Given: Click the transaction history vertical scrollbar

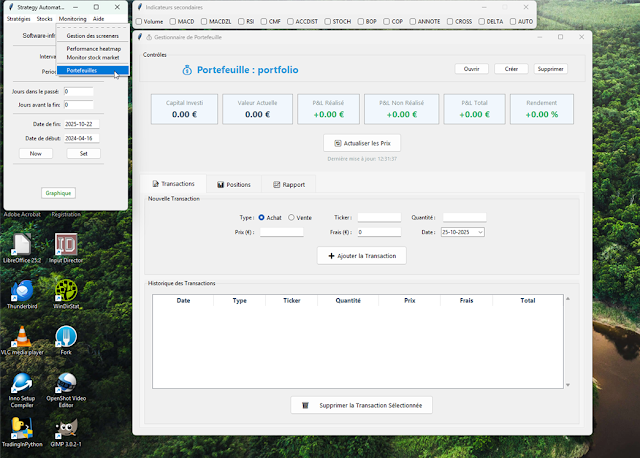Looking at the screenshot, I should (x=567, y=340).
